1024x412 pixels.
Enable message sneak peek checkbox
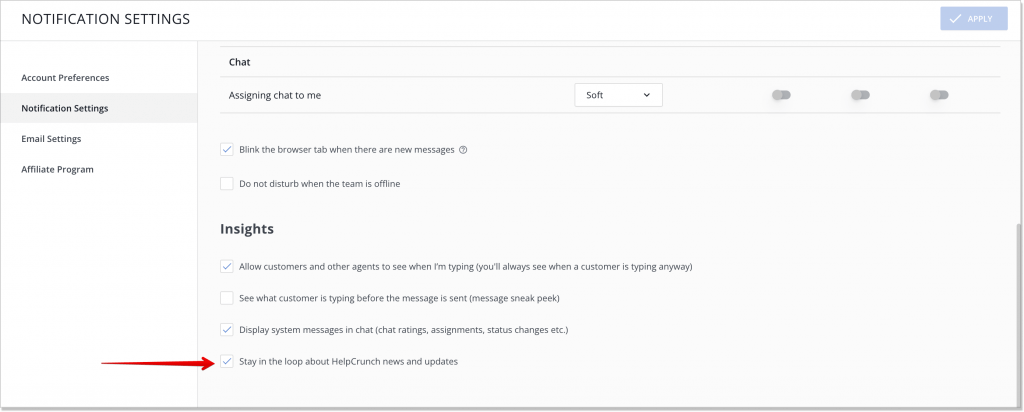[x=227, y=298]
